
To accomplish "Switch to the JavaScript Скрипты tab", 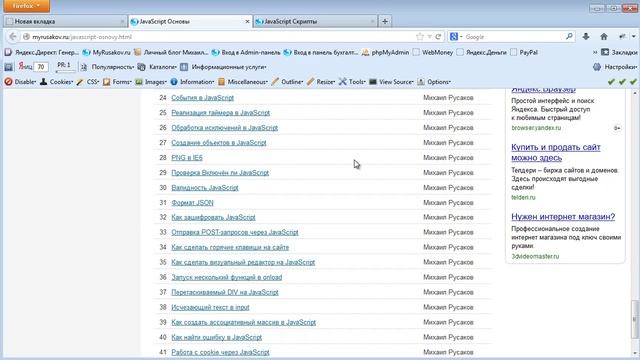I will point(315,21).
